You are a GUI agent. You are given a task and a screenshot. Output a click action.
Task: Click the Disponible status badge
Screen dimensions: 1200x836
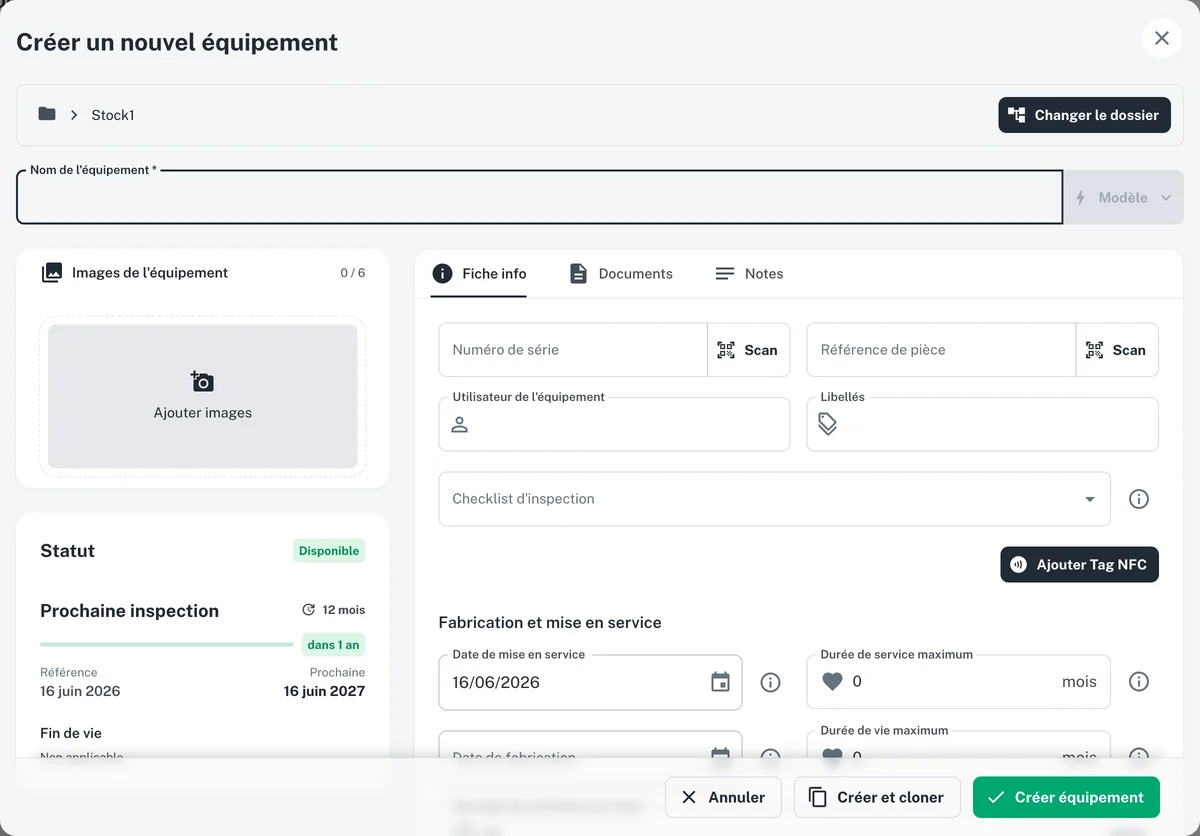(x=329, y=551)
